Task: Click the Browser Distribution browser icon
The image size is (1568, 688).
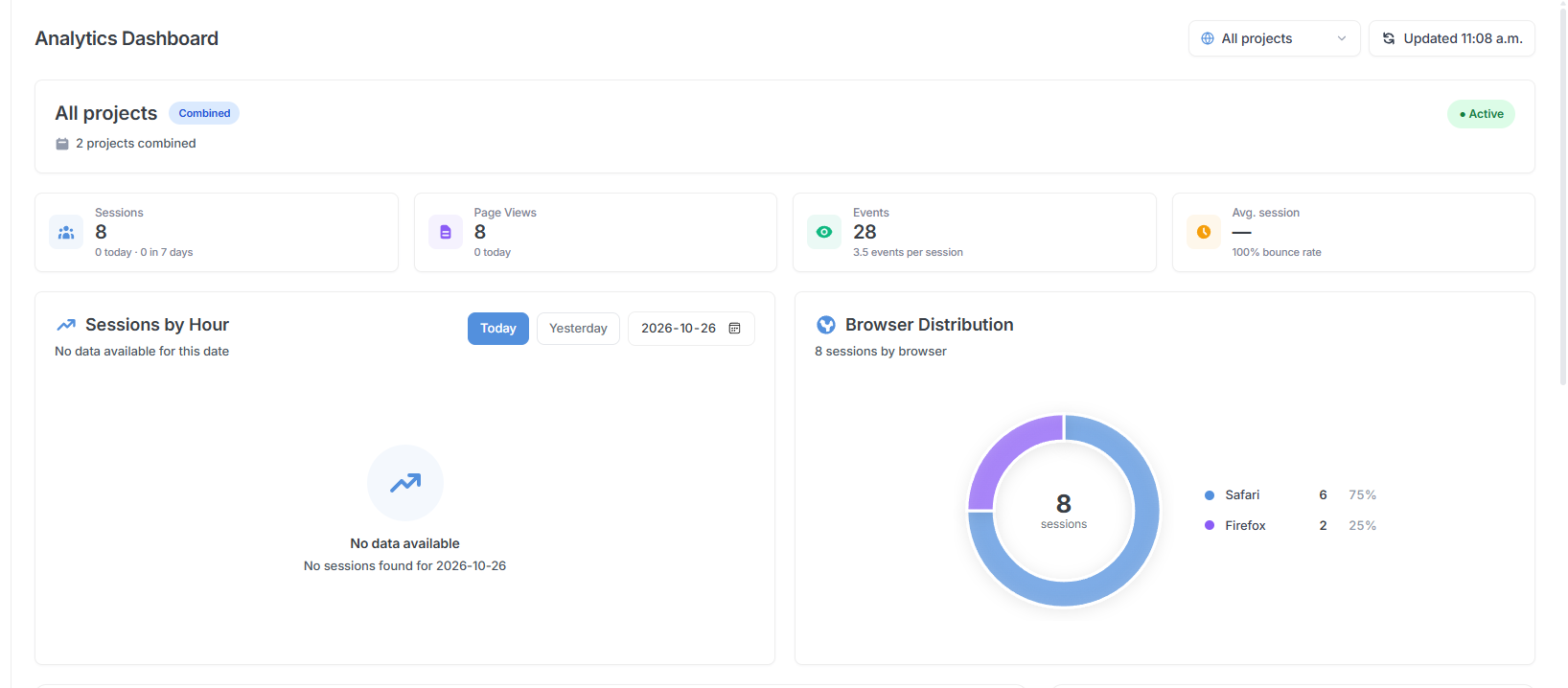Action: pyautogui.click(x=826, y=325)
